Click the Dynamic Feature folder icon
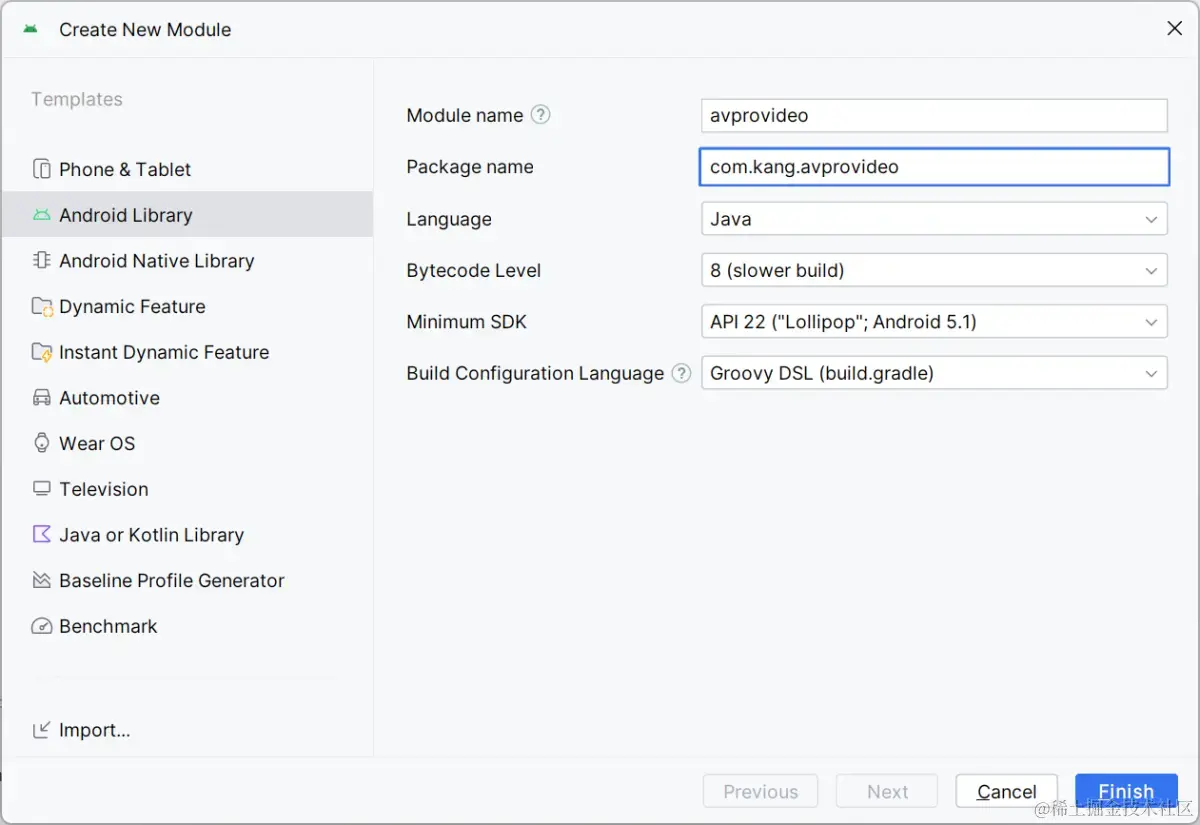The image size is (1200, 825). pyautogui.click(x=41, y=307)
